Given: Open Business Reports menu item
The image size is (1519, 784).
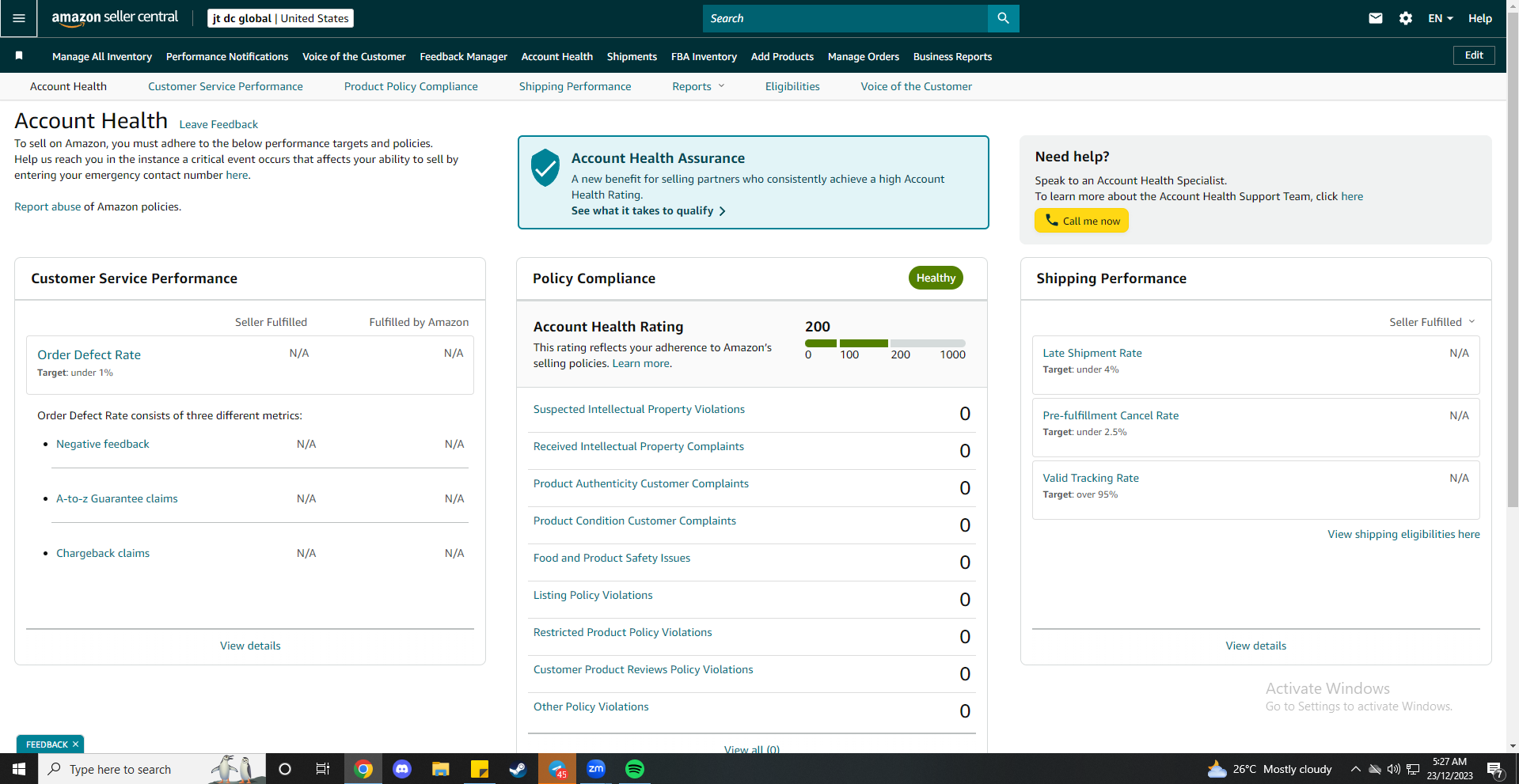Looking at the screenshot, I should [x=952, y=56].
